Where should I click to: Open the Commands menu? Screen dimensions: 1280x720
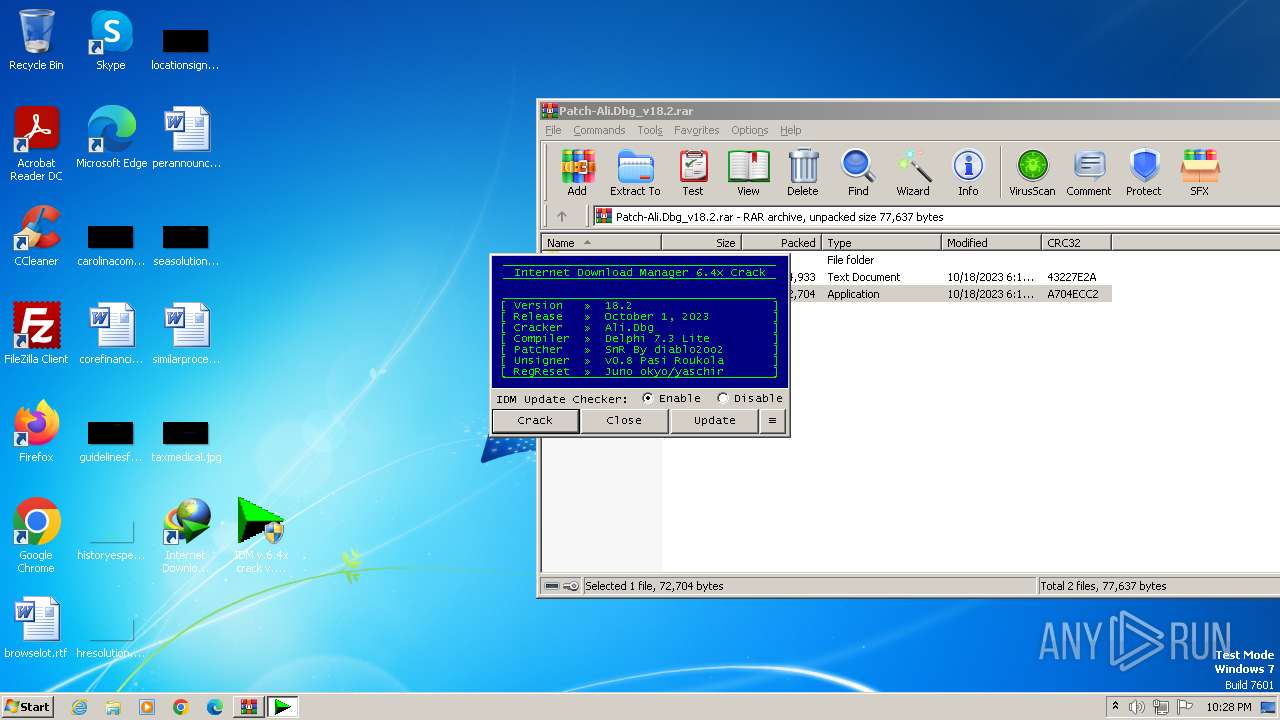click(x=599, y=130)
